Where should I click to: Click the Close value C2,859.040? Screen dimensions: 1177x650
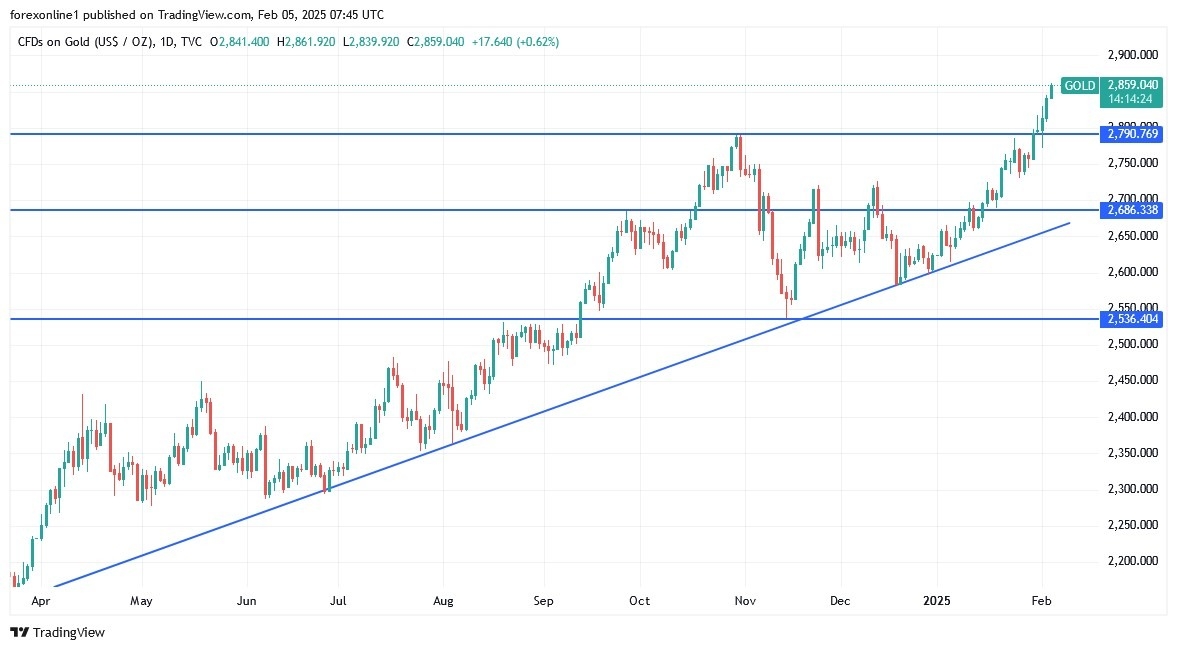pos(434,41)
